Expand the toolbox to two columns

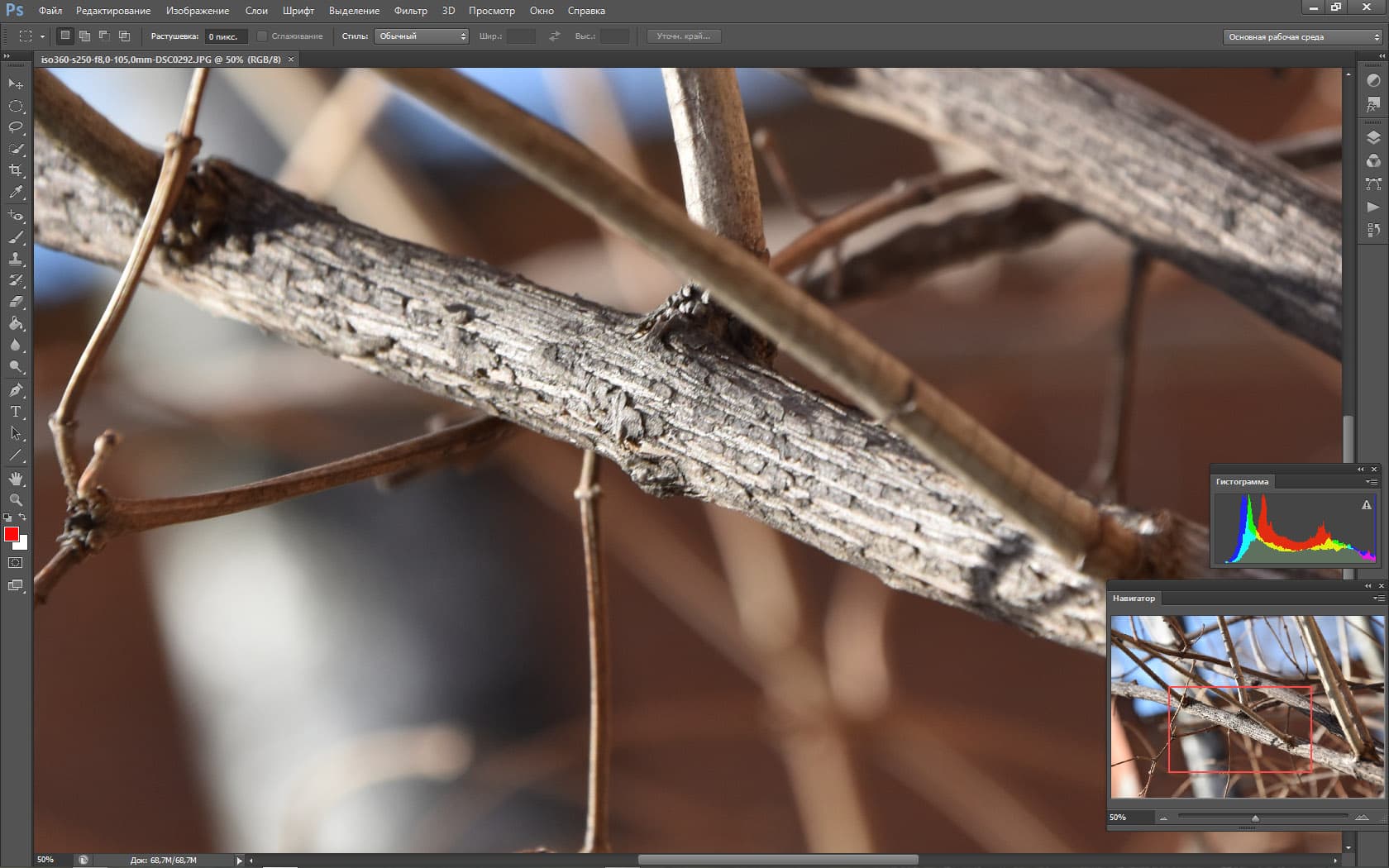pyautogui.click(x=7, y=55)
